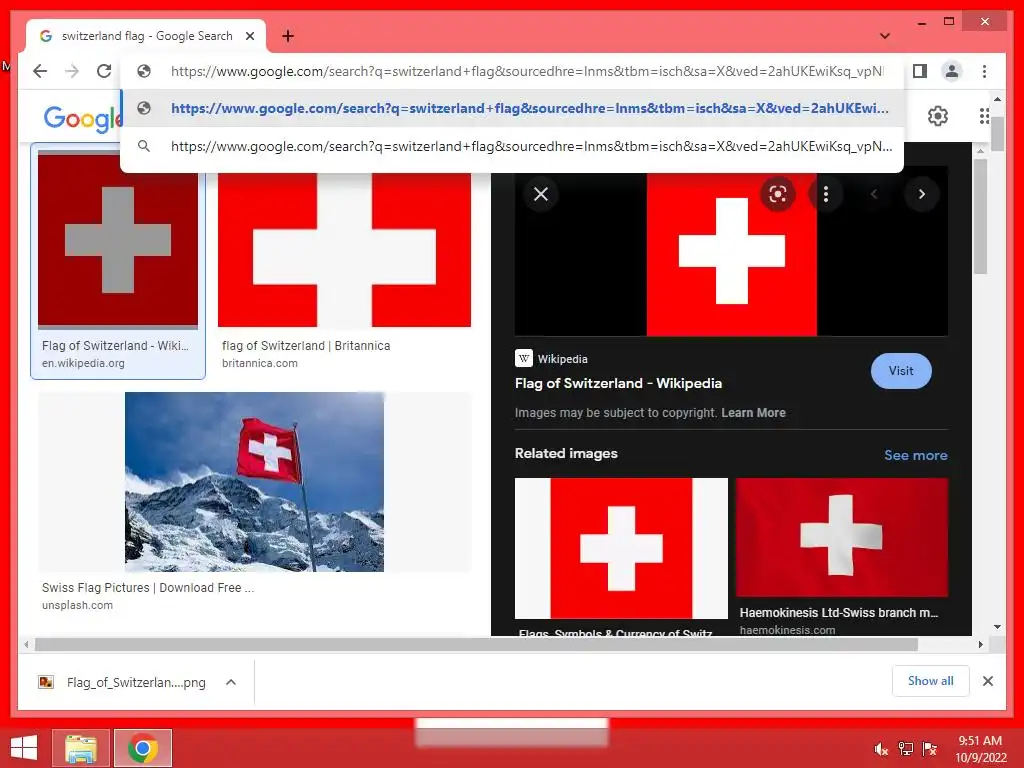1024x768 pixels.
Task: Open downloaded Flag_of_Switzerlan....png file
Action: pos(136,682)
